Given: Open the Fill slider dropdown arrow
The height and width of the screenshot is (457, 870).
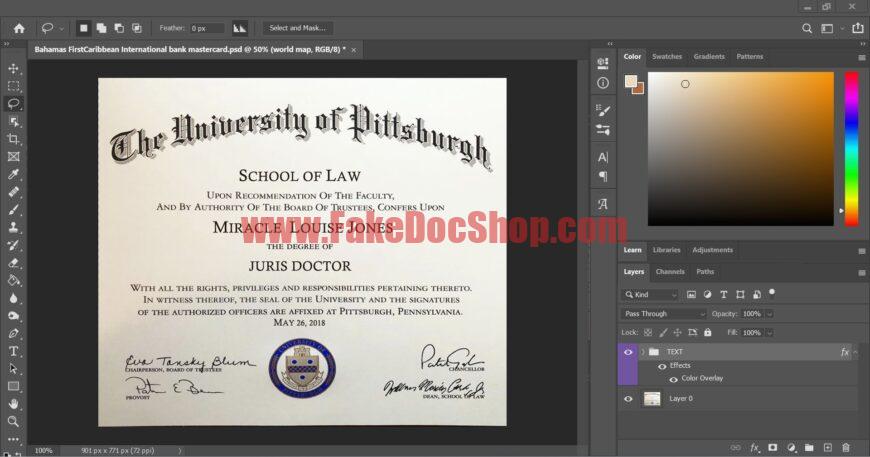Looking at the screenshot, I should 770,333.
